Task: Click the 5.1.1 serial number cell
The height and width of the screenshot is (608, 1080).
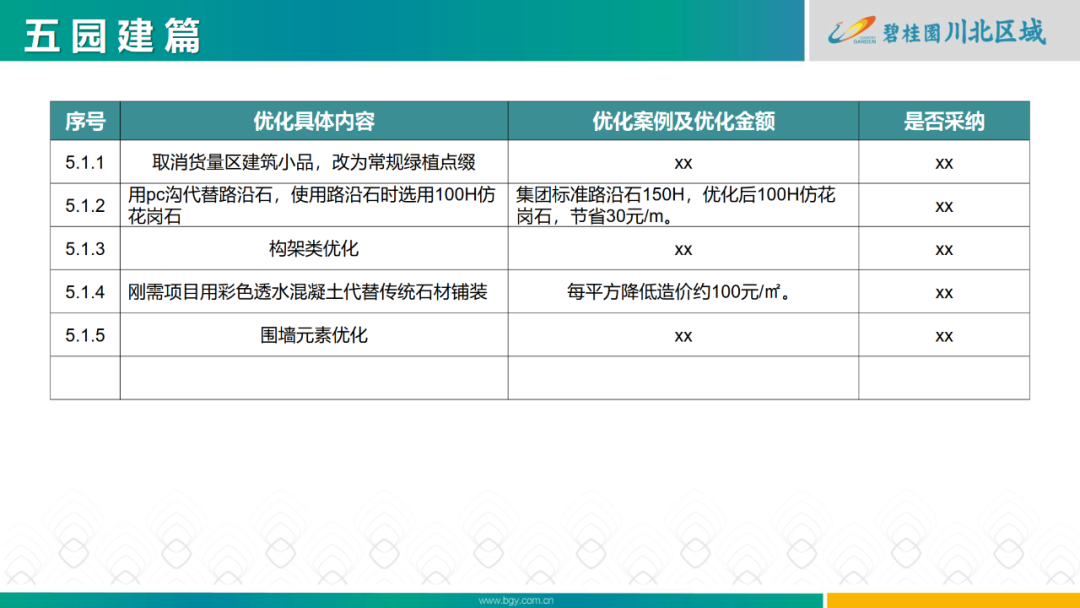Action: click(85, 161)
